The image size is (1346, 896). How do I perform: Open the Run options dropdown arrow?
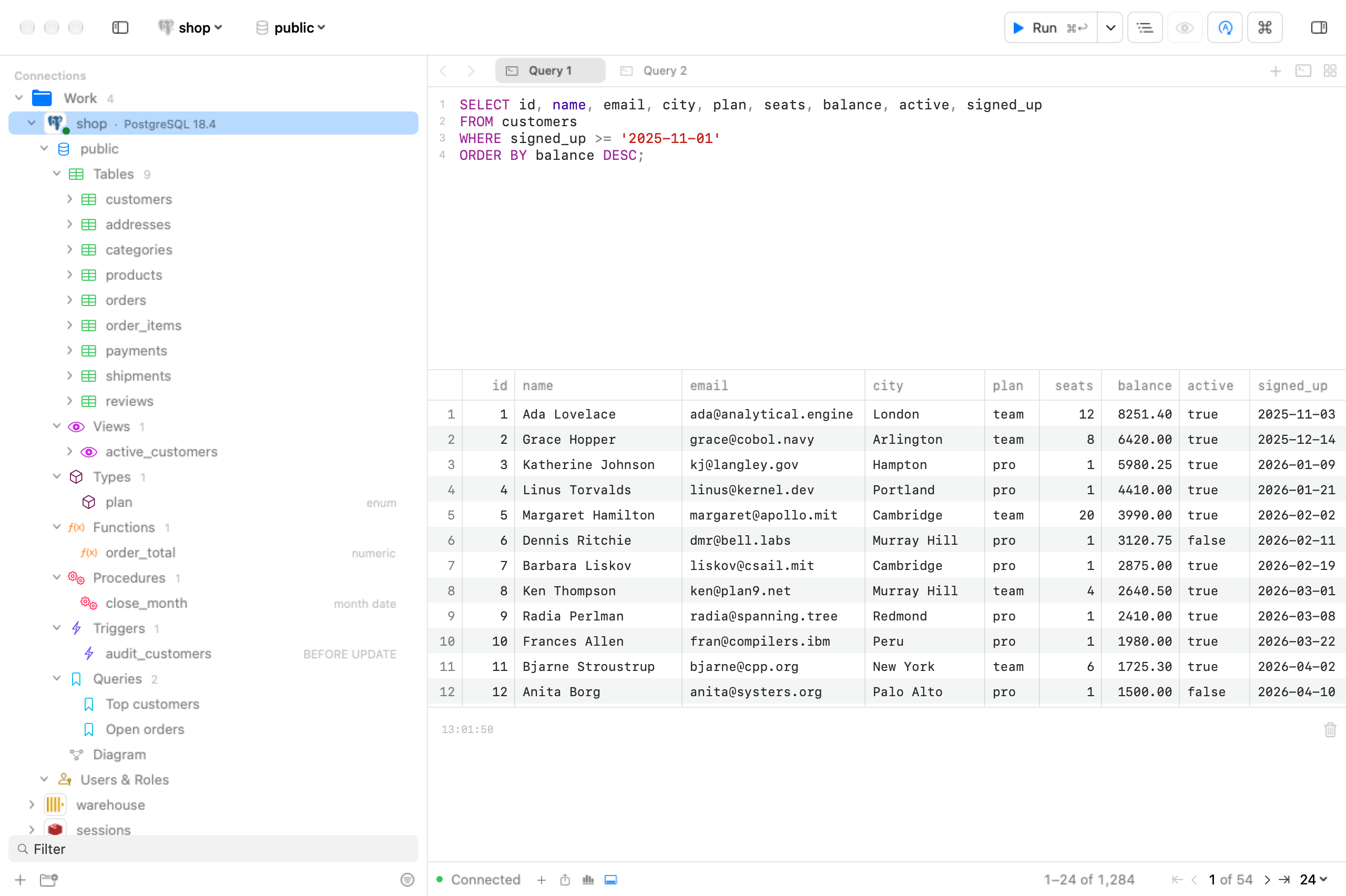(1110, 27)
